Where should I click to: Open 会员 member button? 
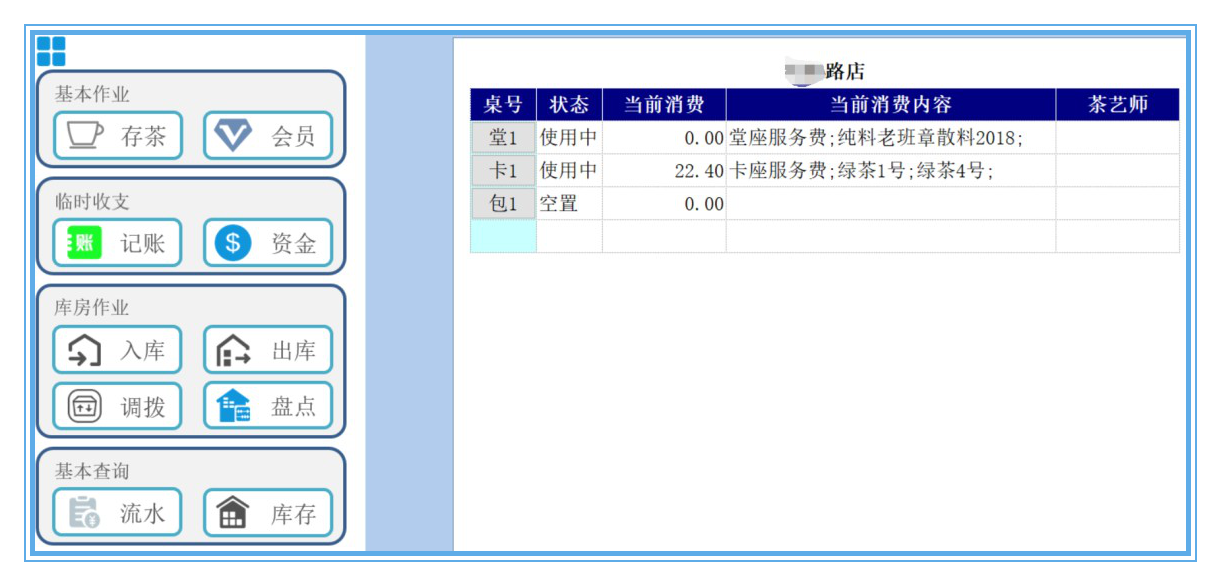[x=268, y=135]
